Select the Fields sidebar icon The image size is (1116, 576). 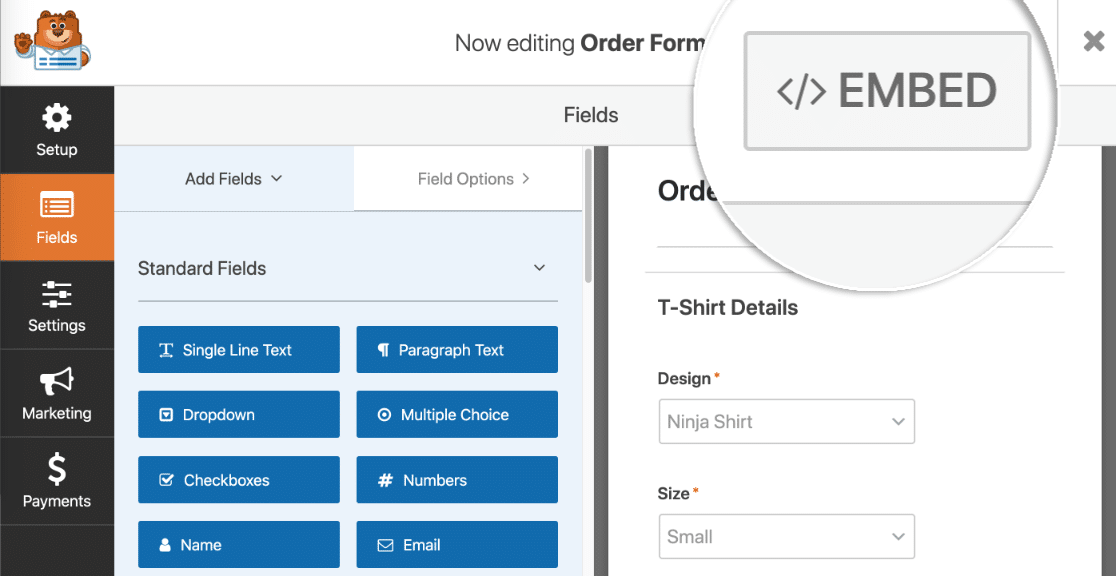point(56,206)
